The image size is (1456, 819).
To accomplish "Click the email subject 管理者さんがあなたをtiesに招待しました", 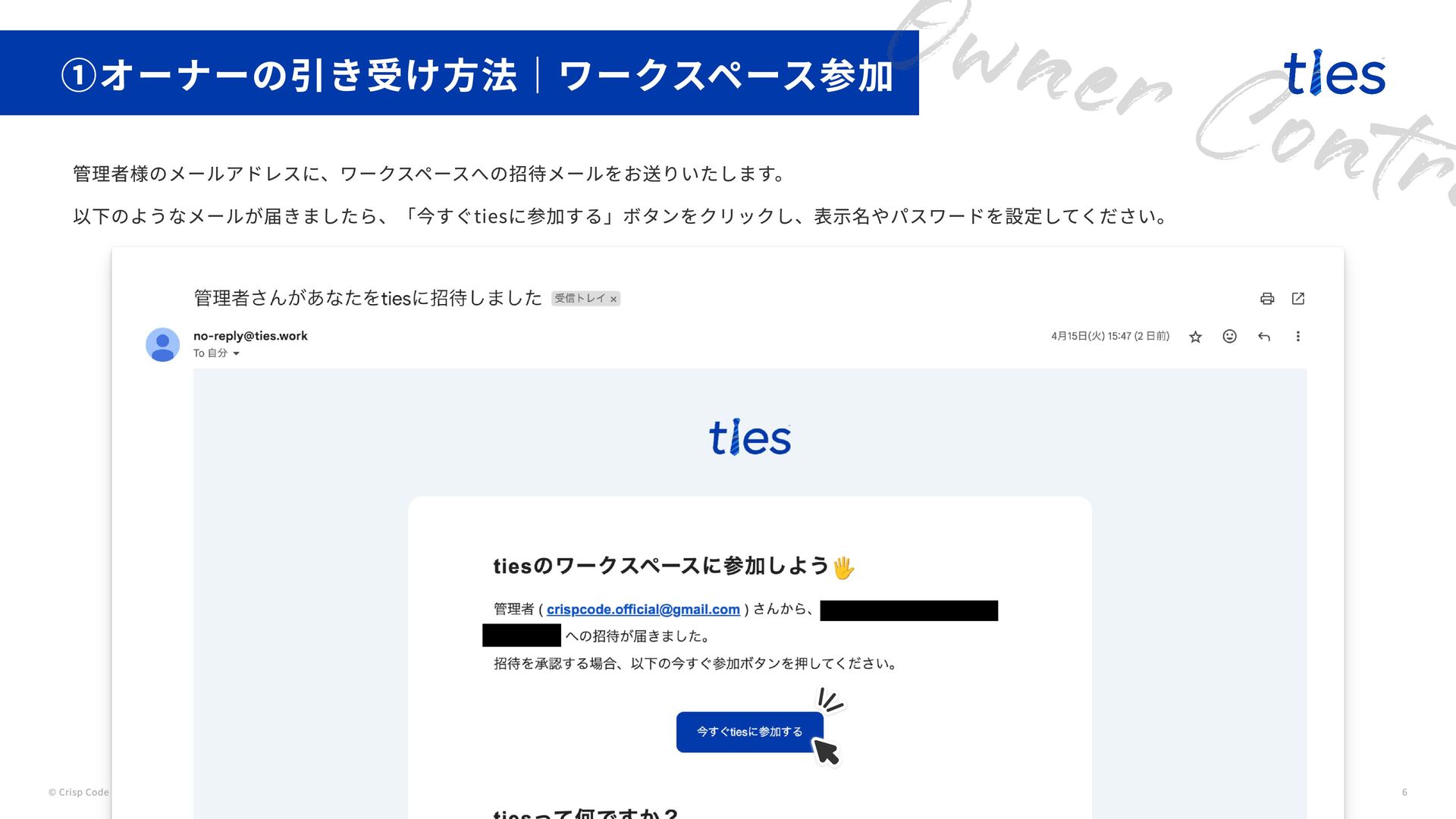I will click(368, 298).
